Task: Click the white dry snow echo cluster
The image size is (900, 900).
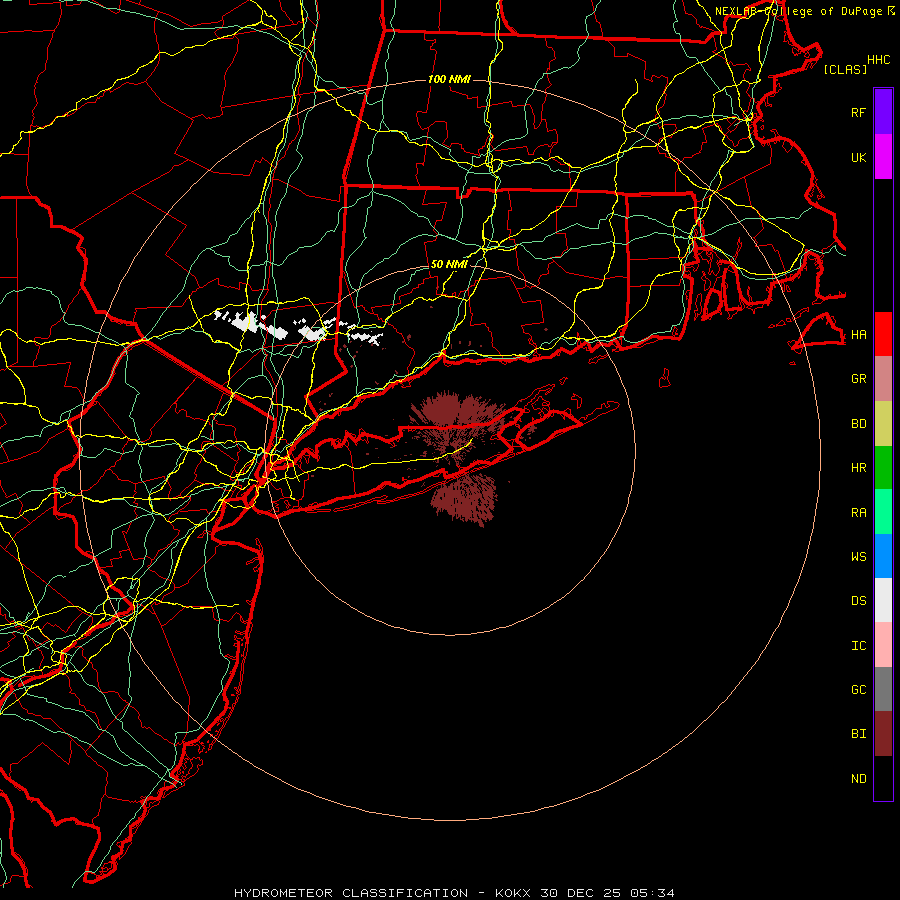Action: point(296,328)
